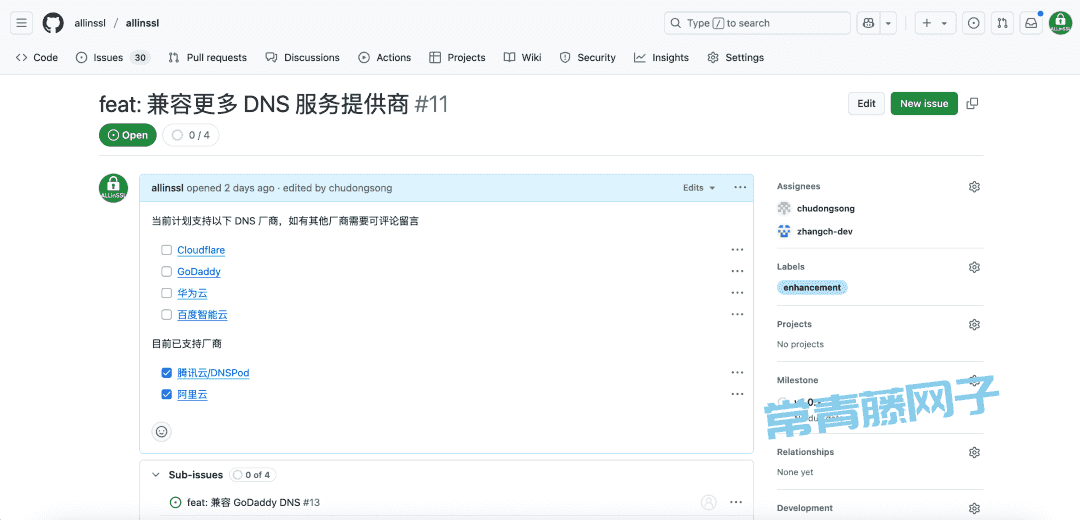Open the create new plus menu
This screenshot has height=520, width=1080.
point(935,23)
